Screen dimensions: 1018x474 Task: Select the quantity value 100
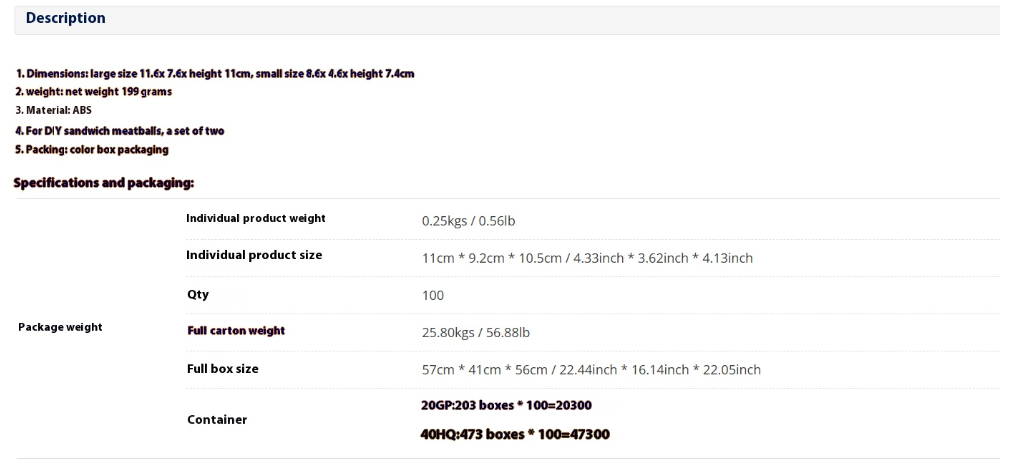(433, 295)
